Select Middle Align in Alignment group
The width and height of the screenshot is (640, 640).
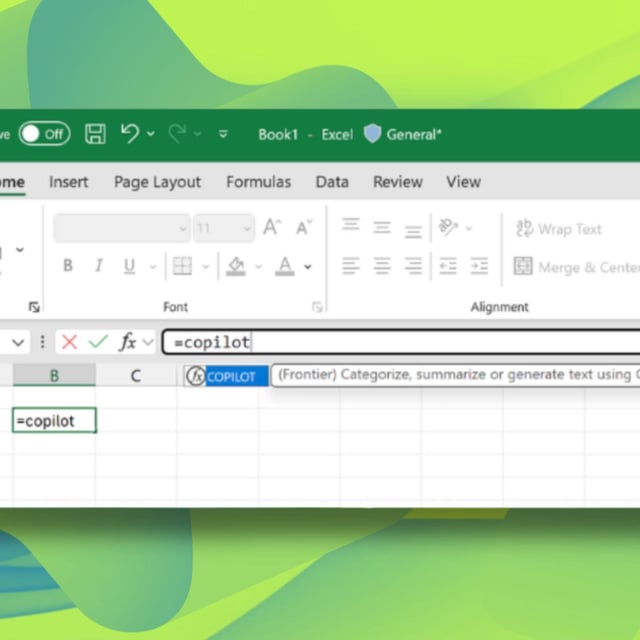tap(382, 227)
